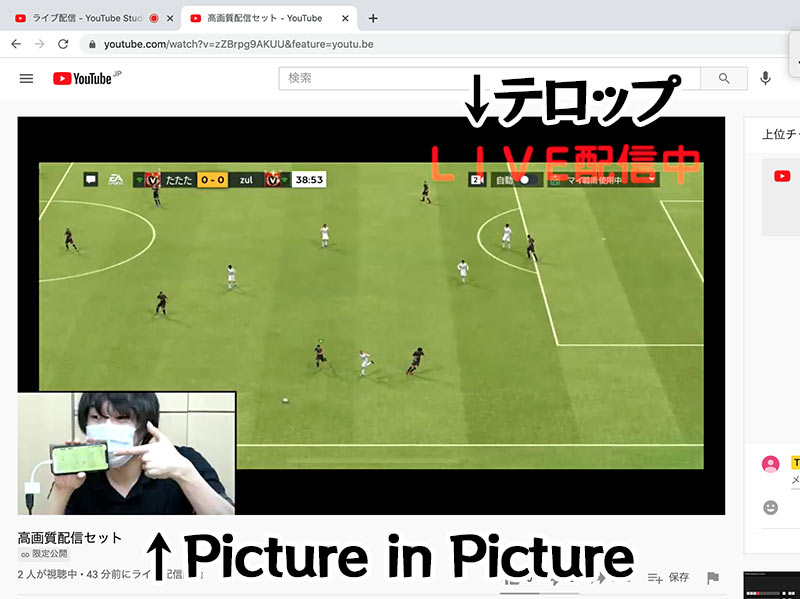Click the 2 人が視聴中 viewer count text
The width and height of the screenshot is (800, 599).
47,575
